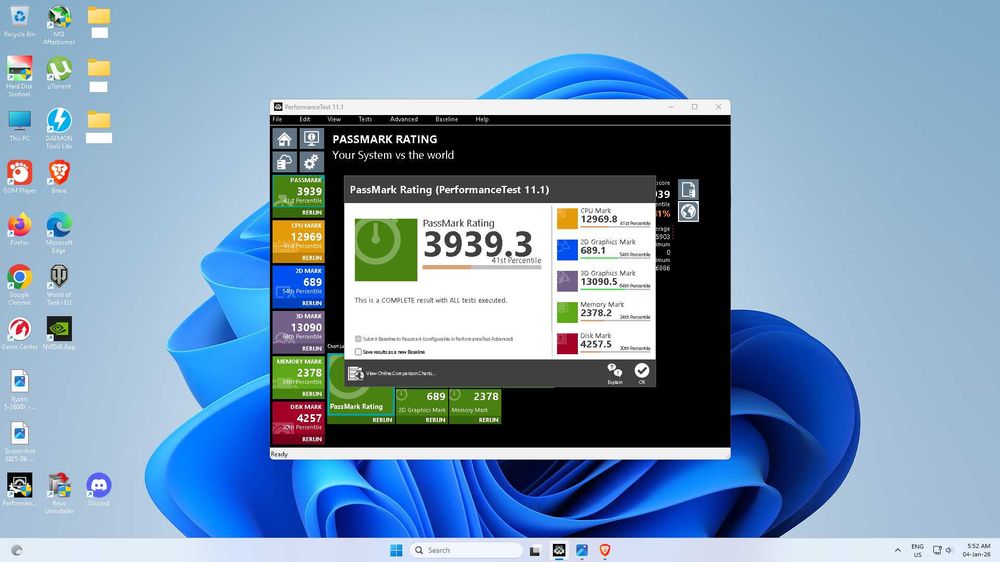
Task: Rerun the CPU Mark test in the sidebar
Action: 312,258
